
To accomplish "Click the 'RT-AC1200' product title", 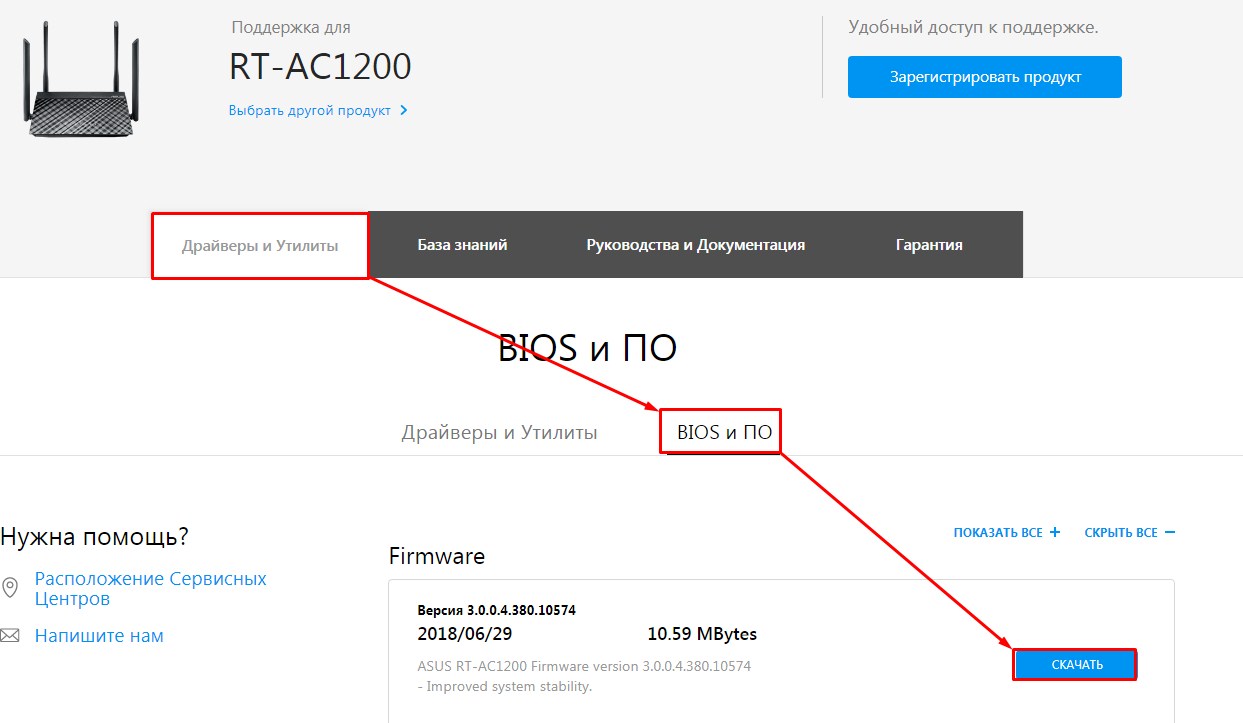I will (x=320, y=67).
